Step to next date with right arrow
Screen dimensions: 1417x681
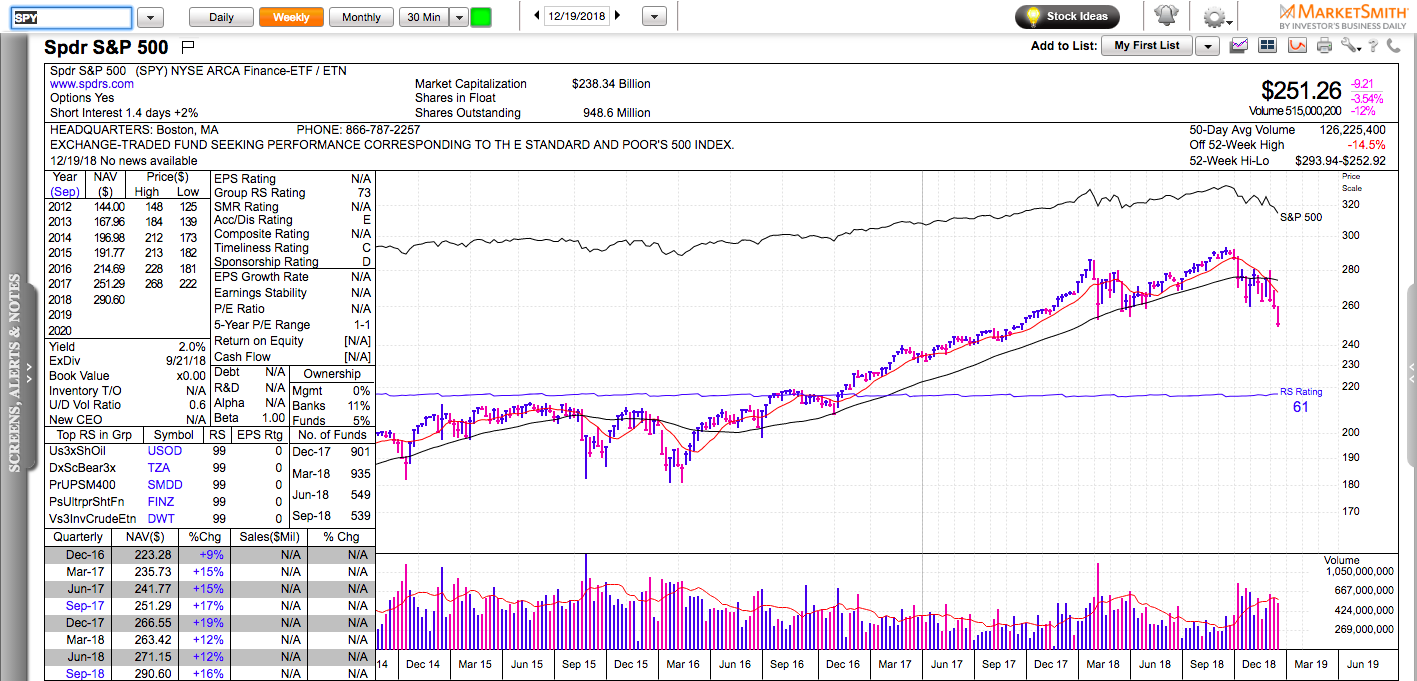point(617,16)
